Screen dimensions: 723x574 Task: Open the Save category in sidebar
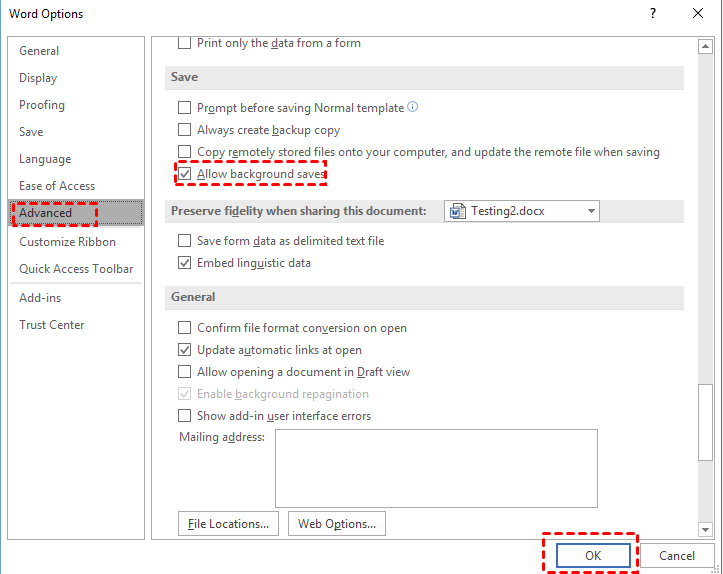point(76,132)
